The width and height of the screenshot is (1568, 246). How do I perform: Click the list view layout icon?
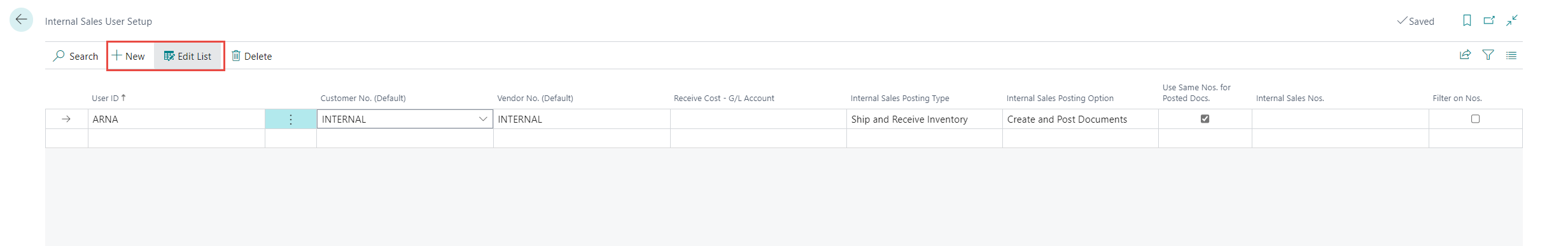tap(1511, 55)
